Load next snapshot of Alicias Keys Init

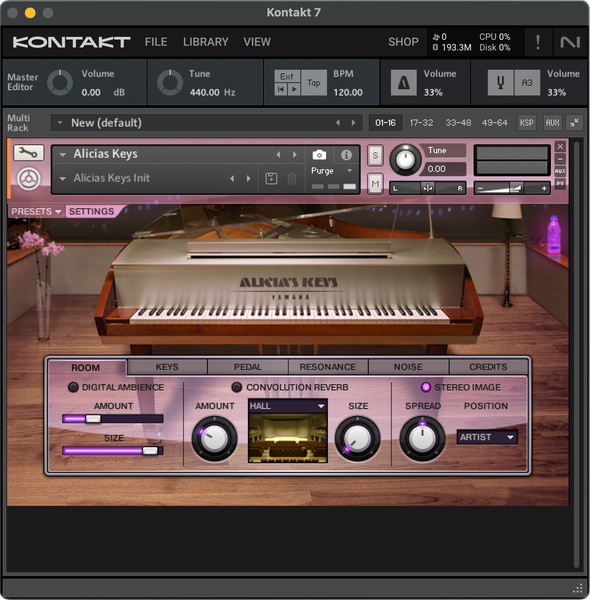(249, 178)
